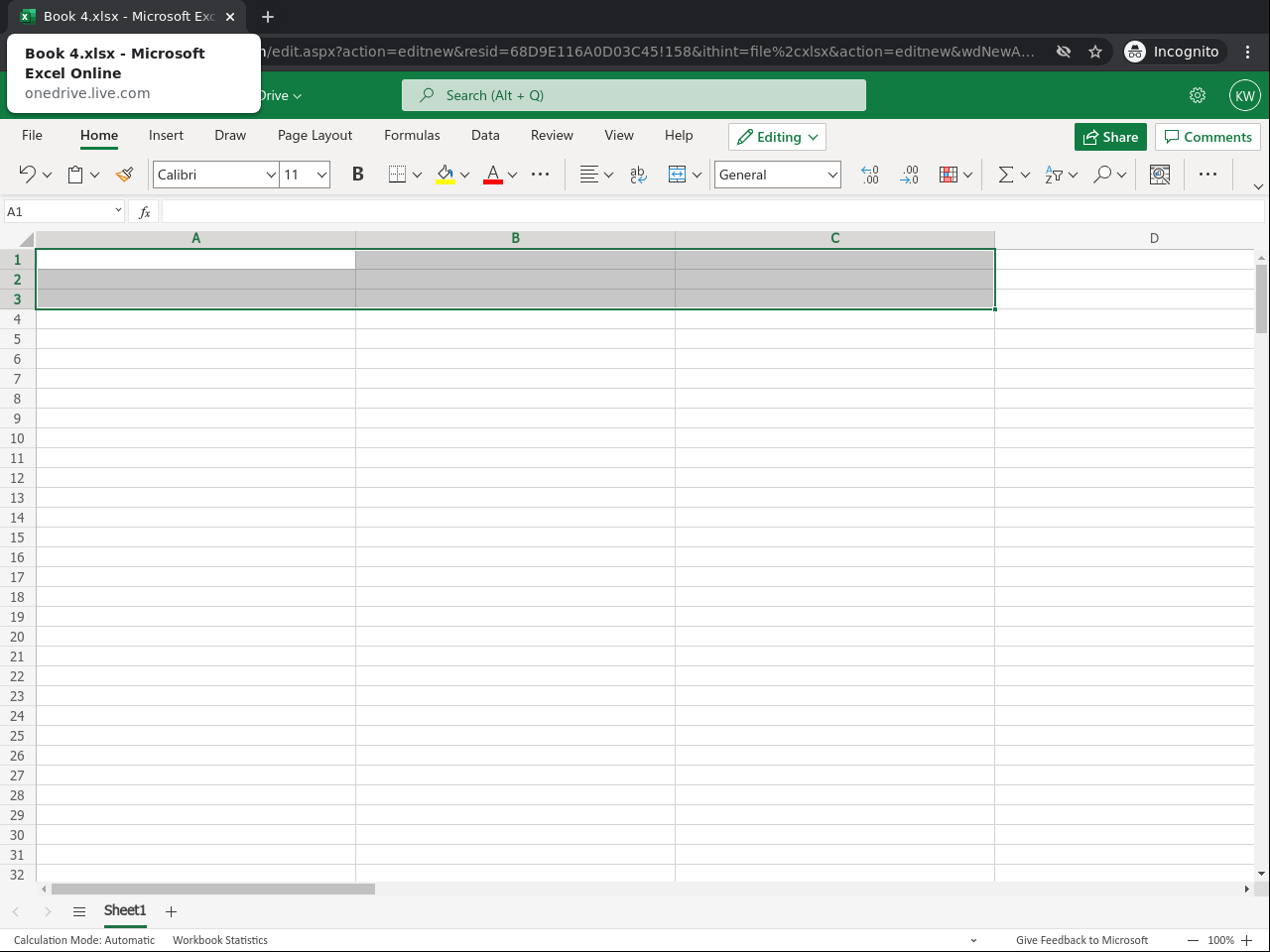Select column D header
Viewport: 1270px width, 952px height.
[x=1154, y=239]
